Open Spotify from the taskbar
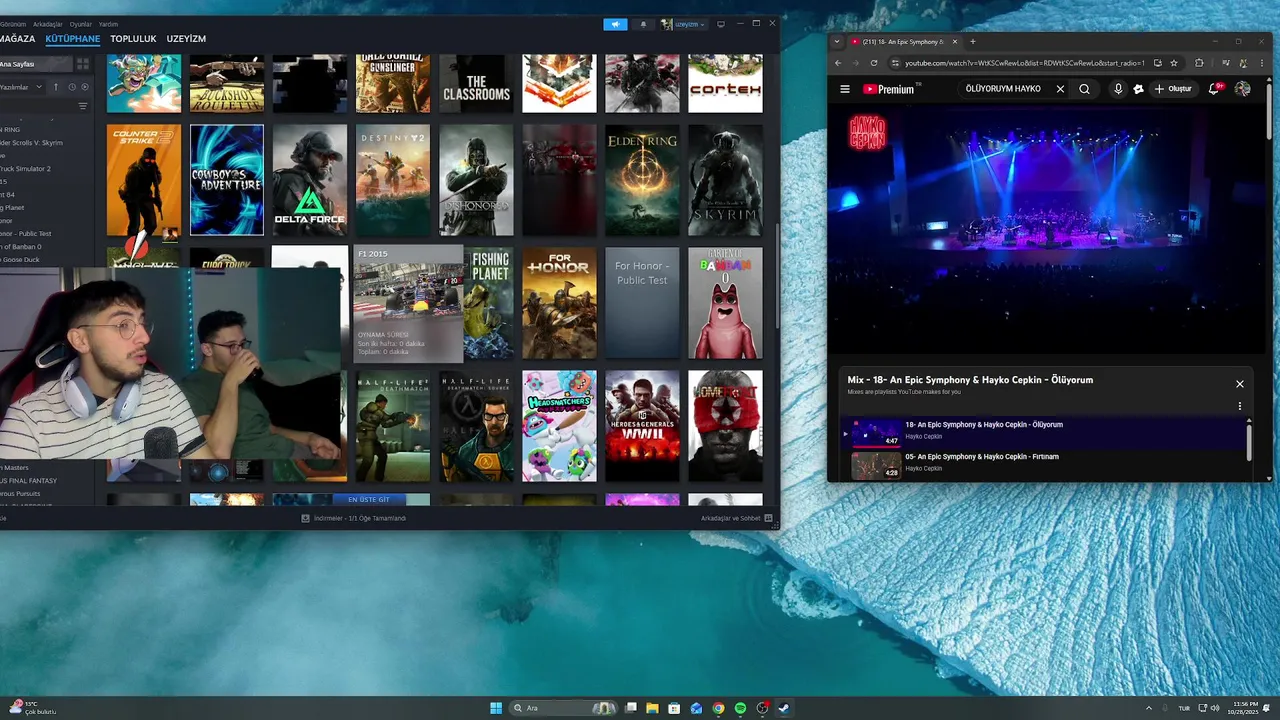The width and height of the screenshot is (1280, 720). coord(740,708)
